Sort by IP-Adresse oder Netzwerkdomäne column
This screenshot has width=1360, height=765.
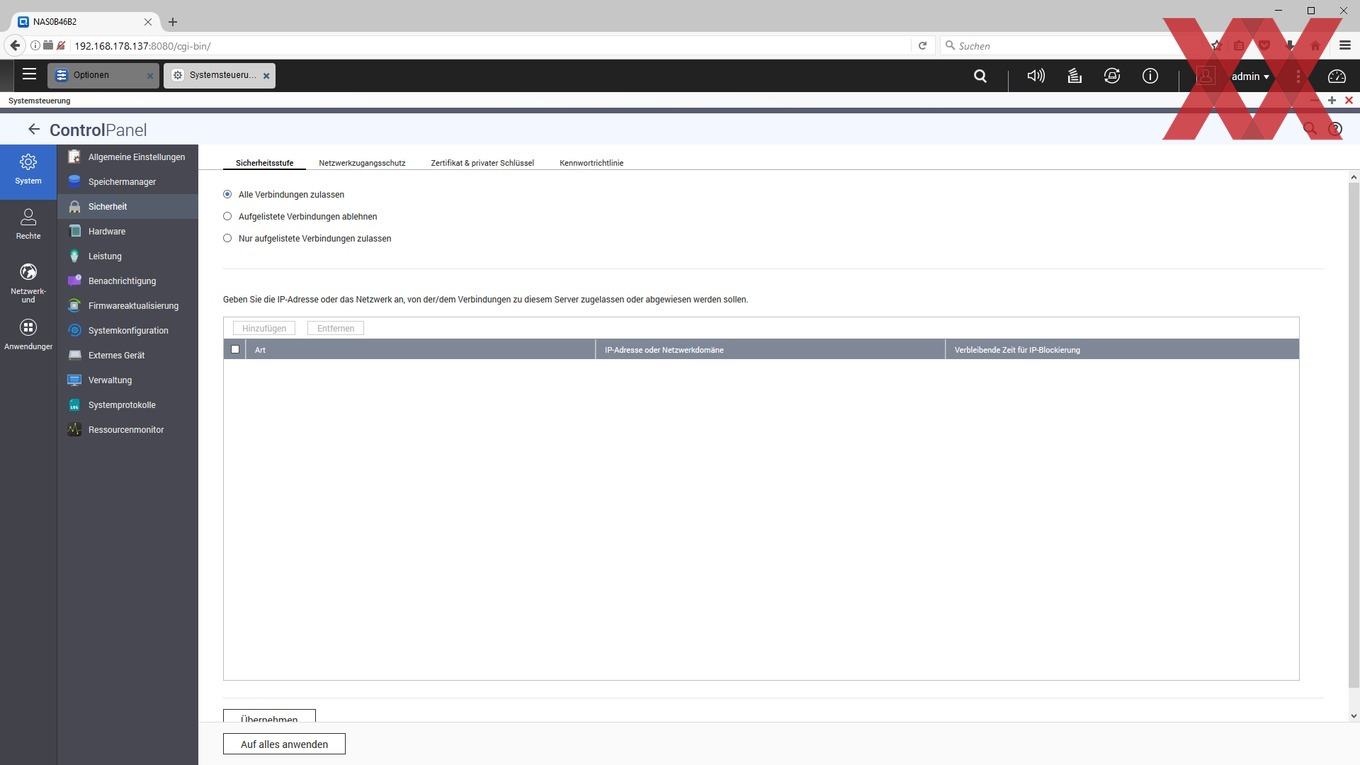coord(770,349)
